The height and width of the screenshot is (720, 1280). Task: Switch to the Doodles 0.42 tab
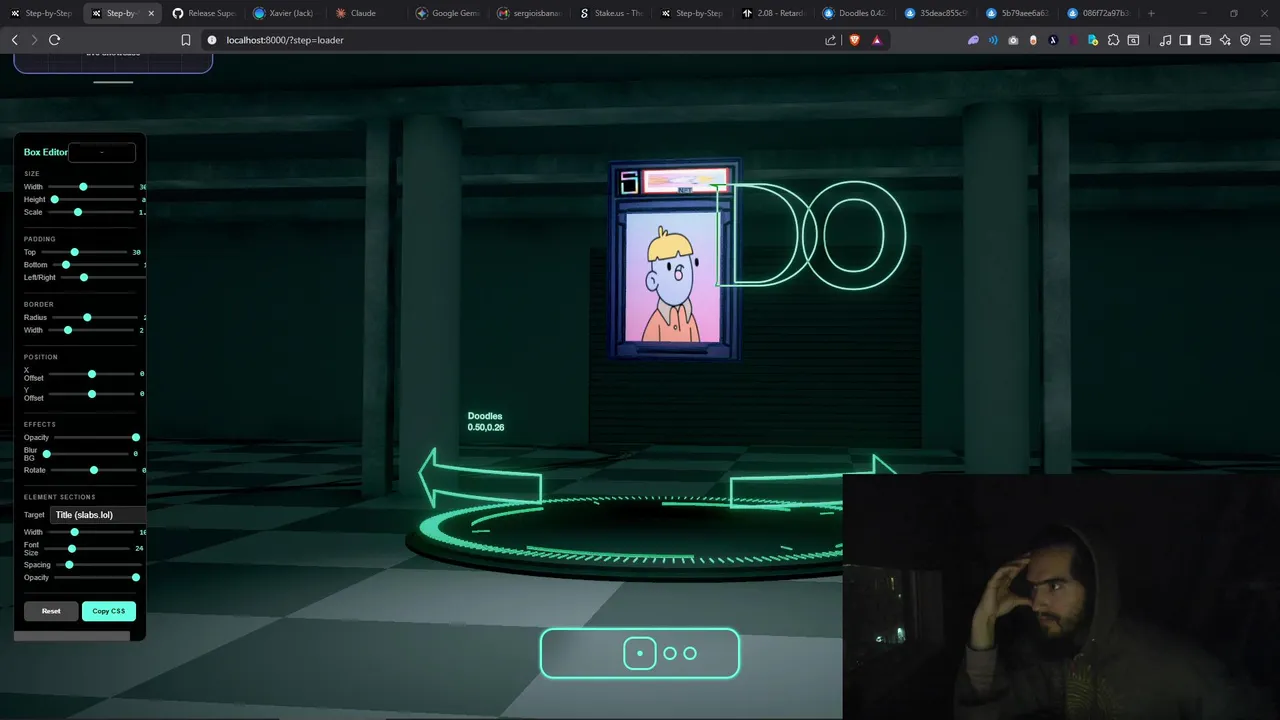[x=854, y=13]
